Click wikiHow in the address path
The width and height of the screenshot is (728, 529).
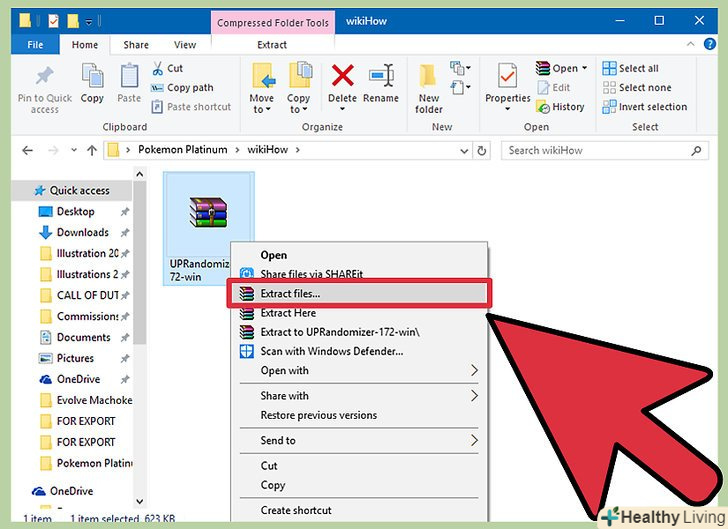pyautogui.click(x=267, y=150)
